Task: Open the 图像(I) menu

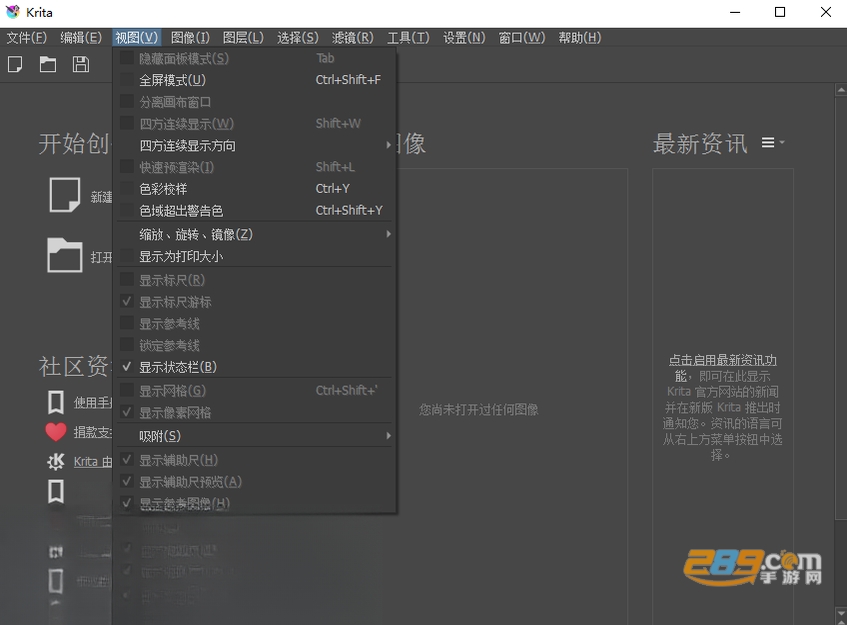Action: (190, 38)
